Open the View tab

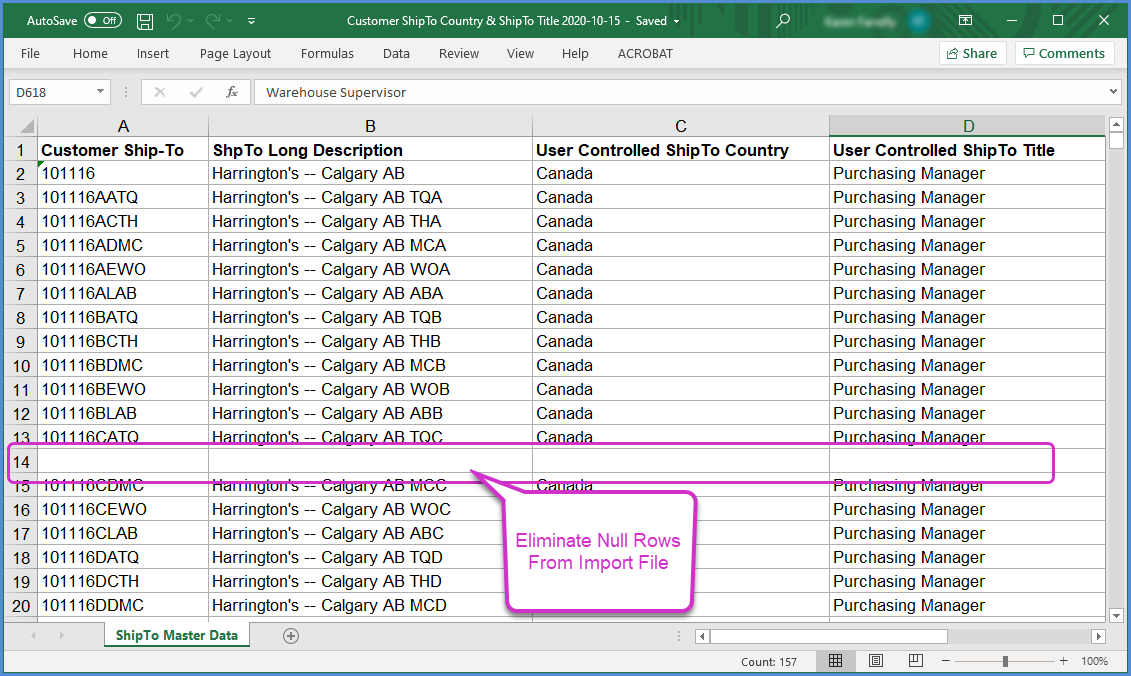pos(520,53)
